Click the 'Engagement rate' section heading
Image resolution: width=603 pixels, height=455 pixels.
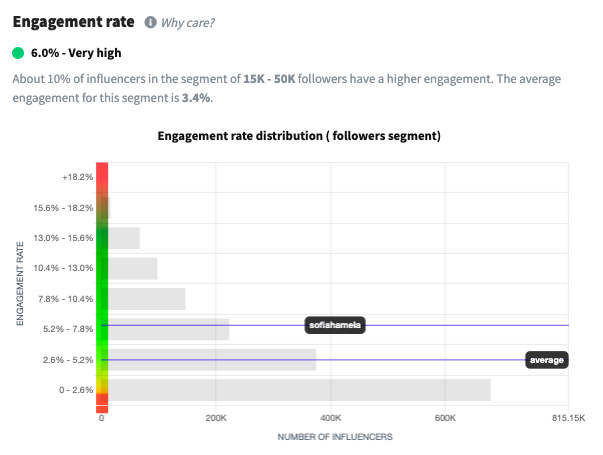pyautogui.click(x=73, y=22)
